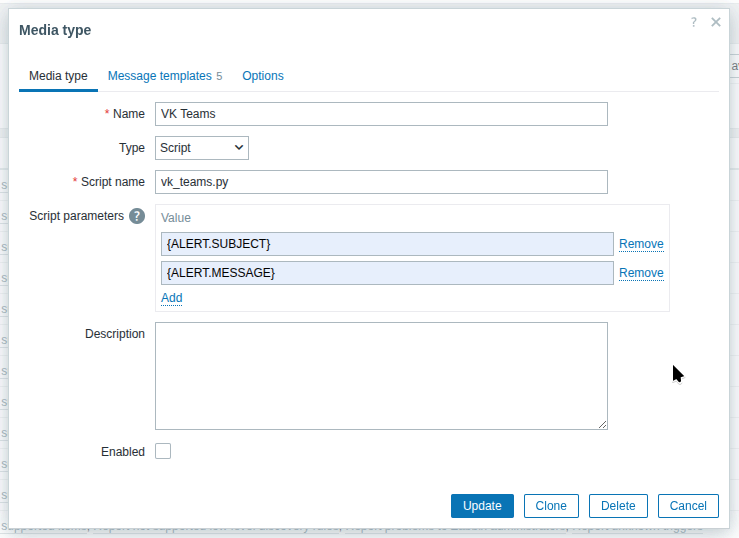Remove the {ALERT.SUBJECT} parameter
Screen dimensions: 739x538
pyautogui.click(x=641, y=244)
